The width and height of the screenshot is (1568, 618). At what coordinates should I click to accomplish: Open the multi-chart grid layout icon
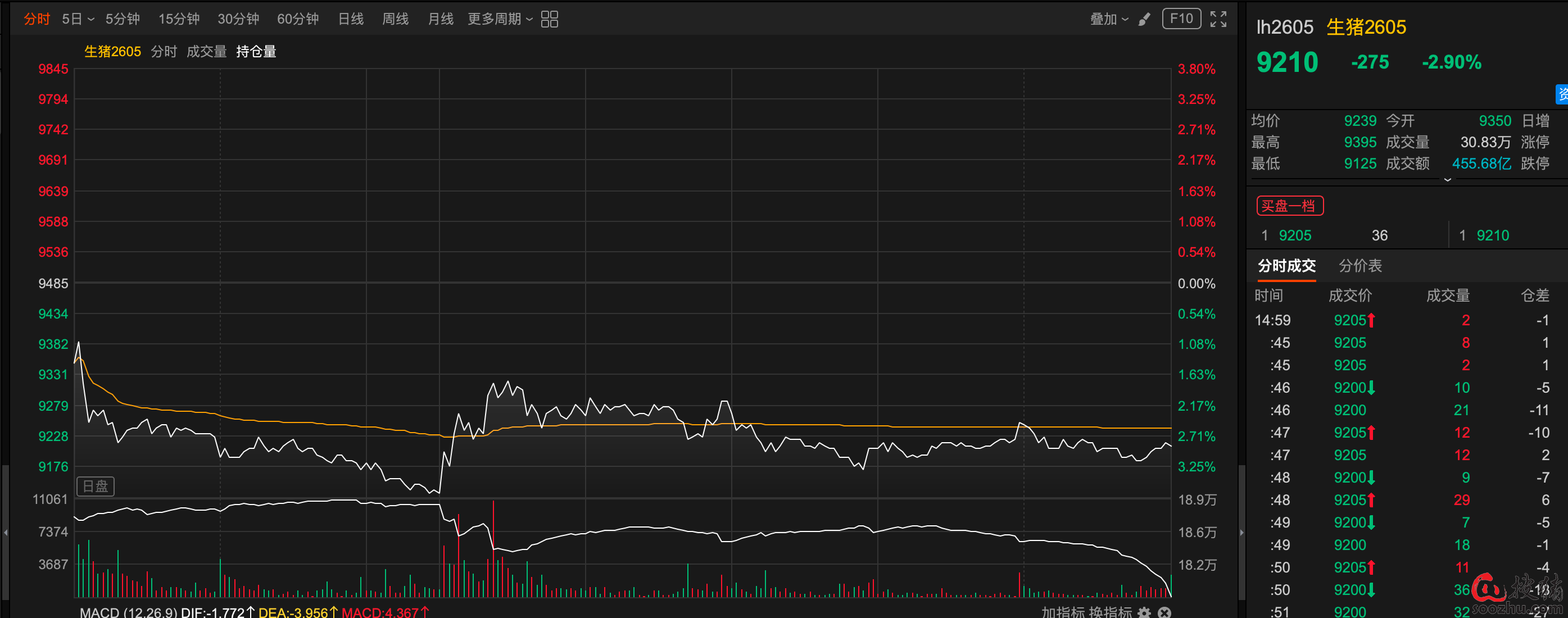tap(549, 19)
